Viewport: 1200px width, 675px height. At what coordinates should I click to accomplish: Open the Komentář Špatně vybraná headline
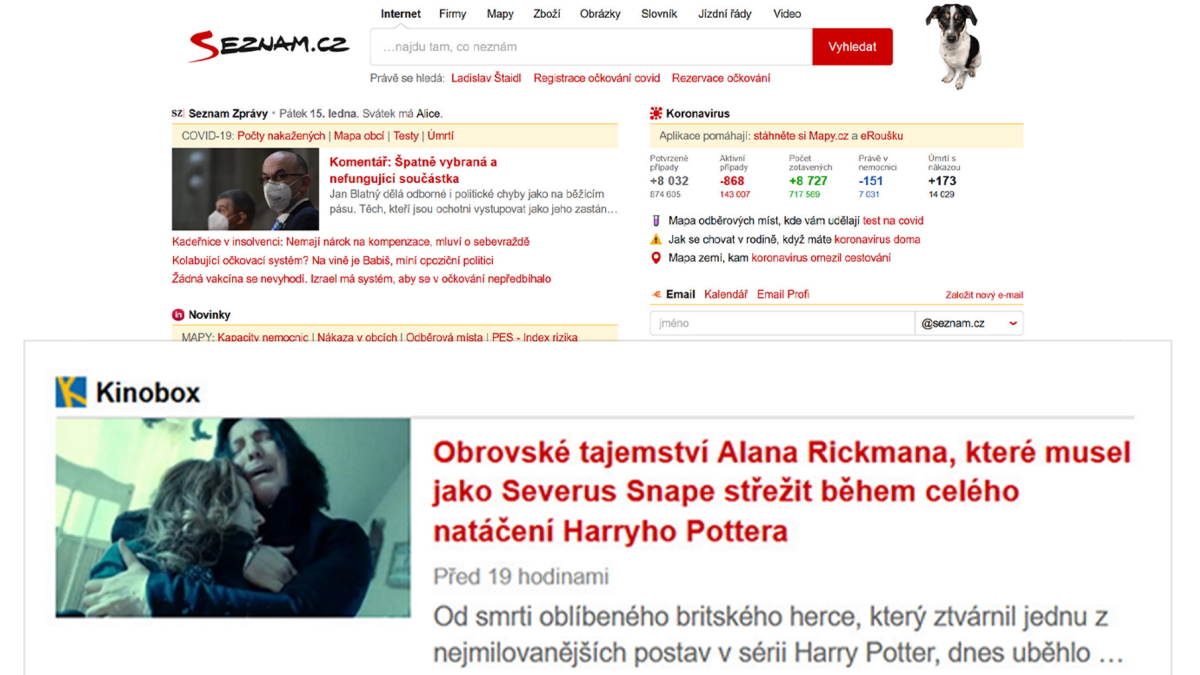pyautogui.click(x=413, y=170)
